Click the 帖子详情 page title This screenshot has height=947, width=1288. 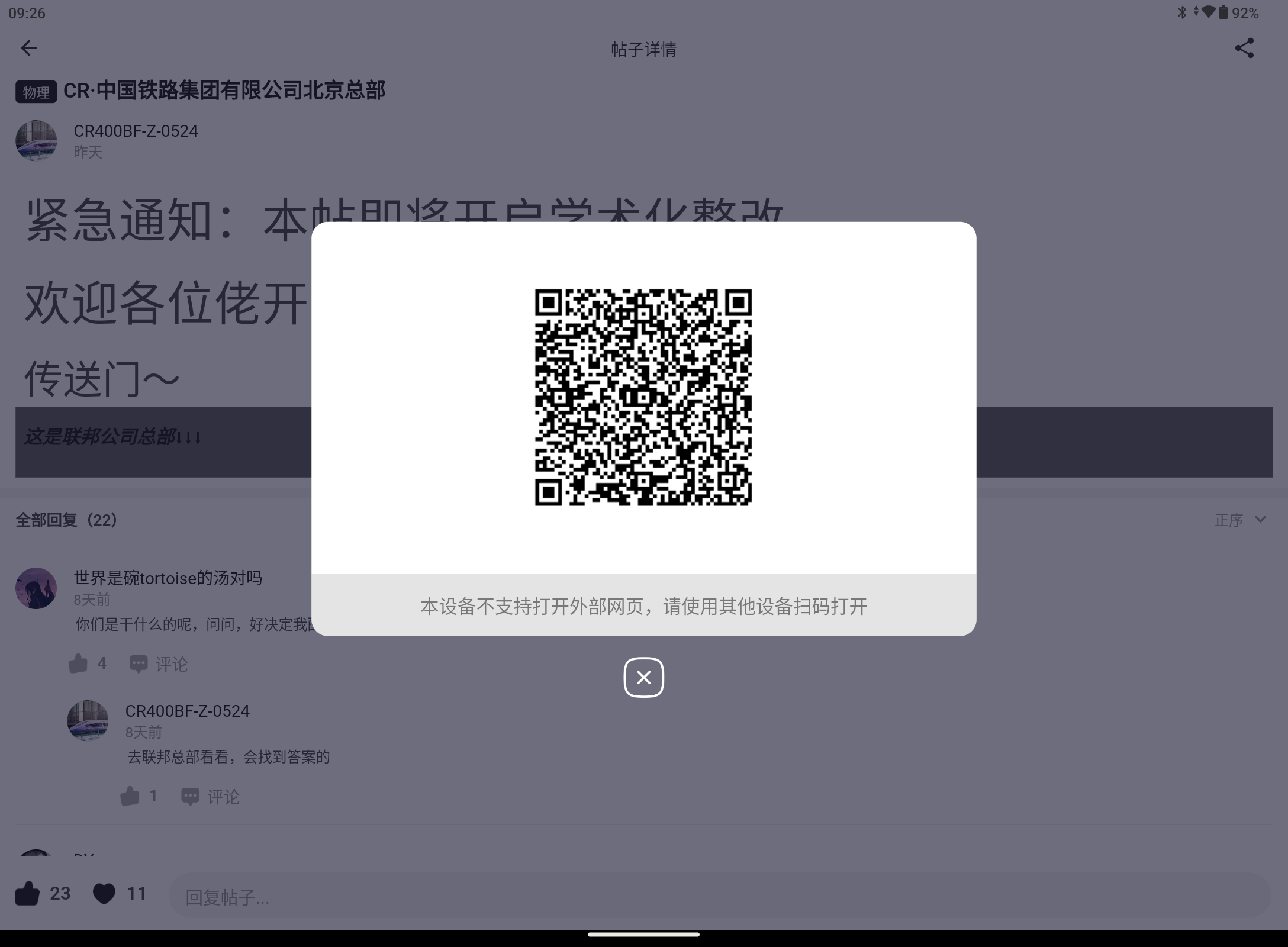[643, 49]
